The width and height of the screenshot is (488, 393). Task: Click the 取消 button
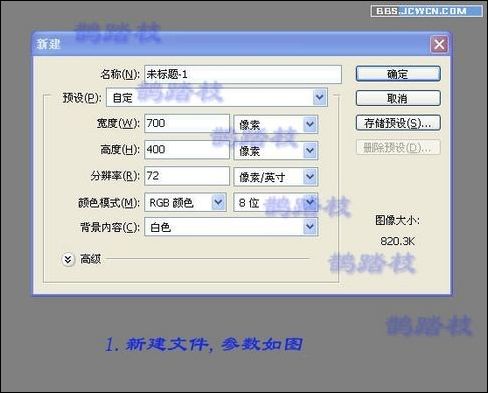398,98
